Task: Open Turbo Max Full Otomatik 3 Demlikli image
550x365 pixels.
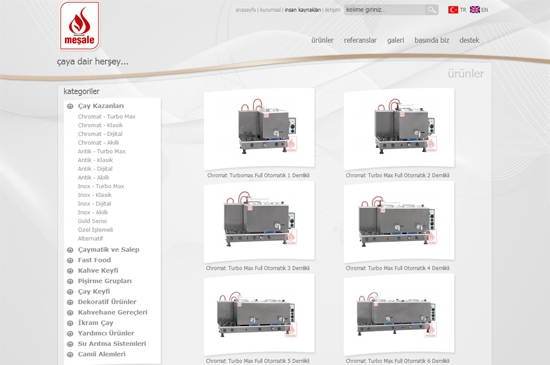Action: [259, 222]
